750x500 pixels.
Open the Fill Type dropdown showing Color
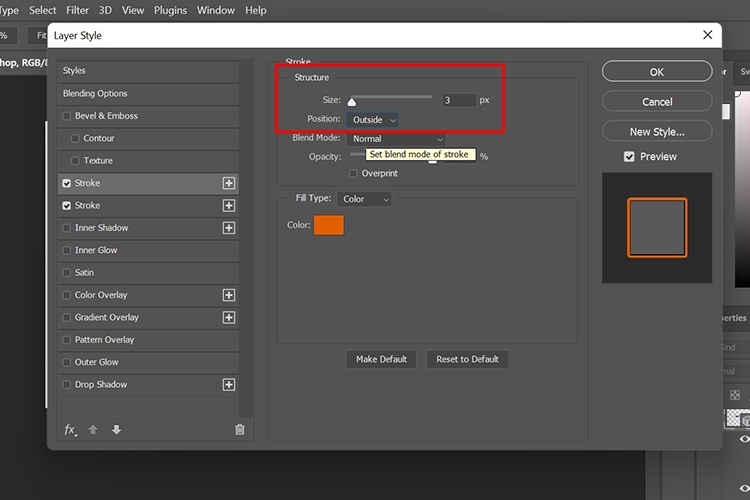pos(364,199)
